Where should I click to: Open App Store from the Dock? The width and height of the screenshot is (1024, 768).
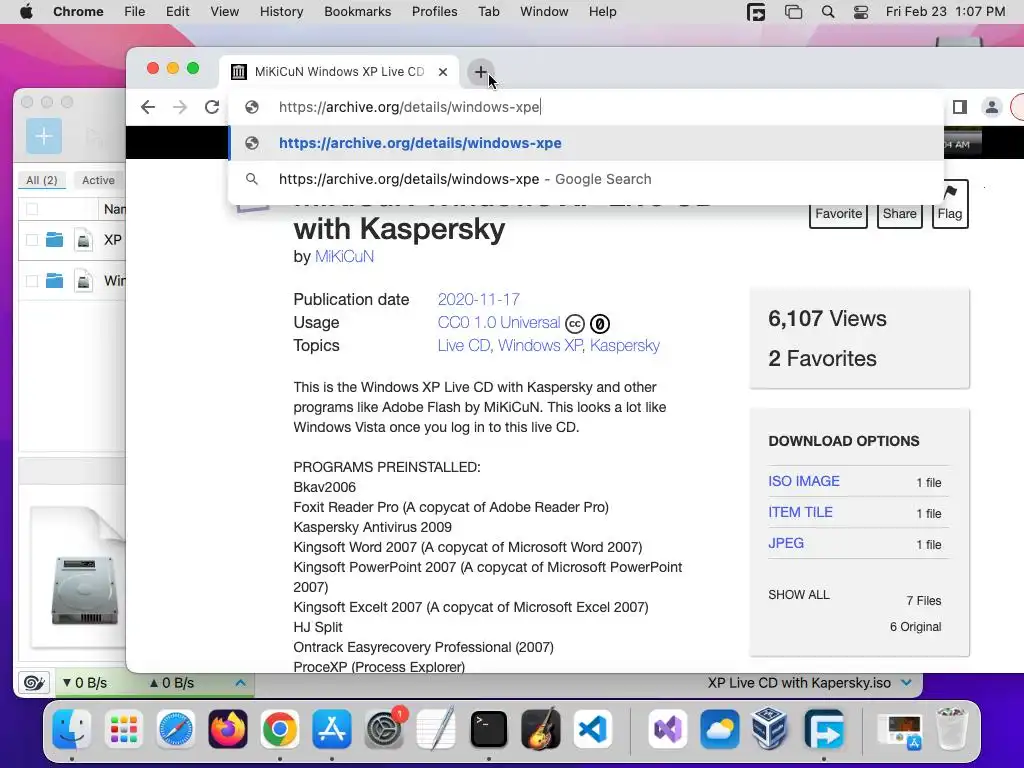click(x=332, y=729)
